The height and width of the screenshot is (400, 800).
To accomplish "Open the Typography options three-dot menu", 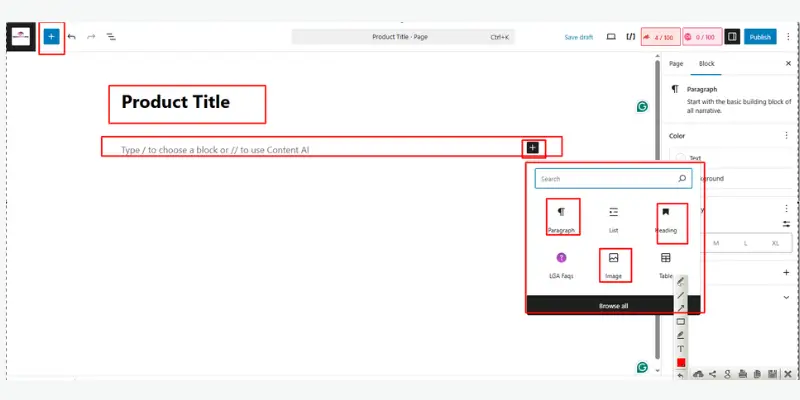I will (786, 208).
